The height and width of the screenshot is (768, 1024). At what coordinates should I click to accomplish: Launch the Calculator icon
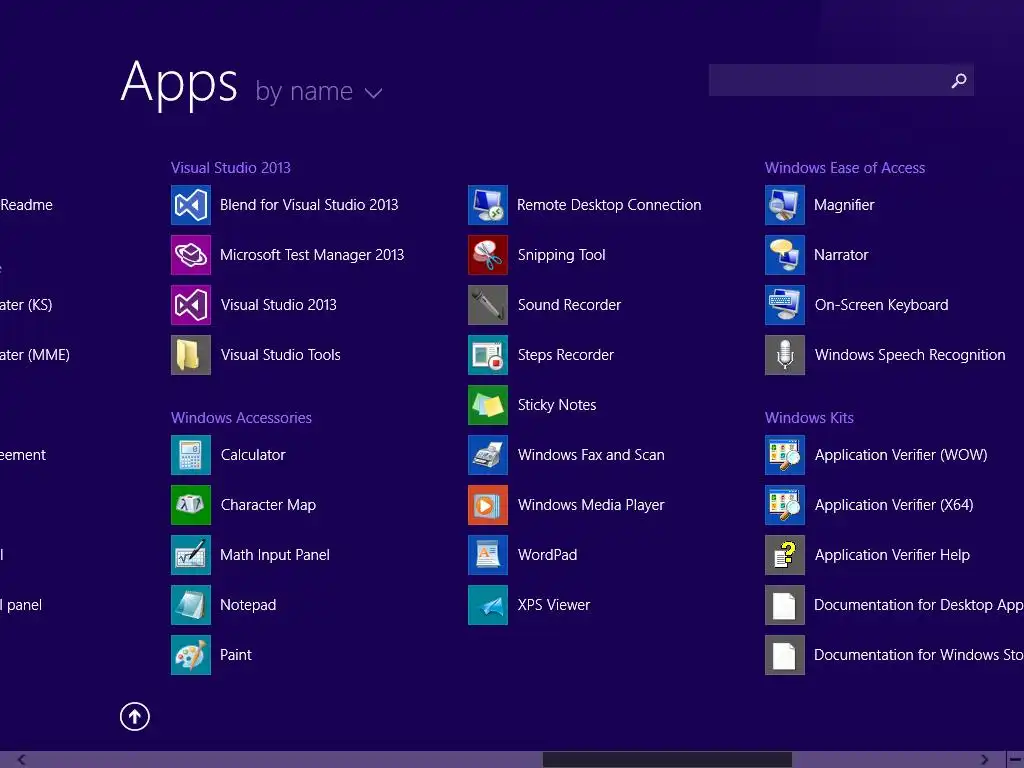(191, 455)
